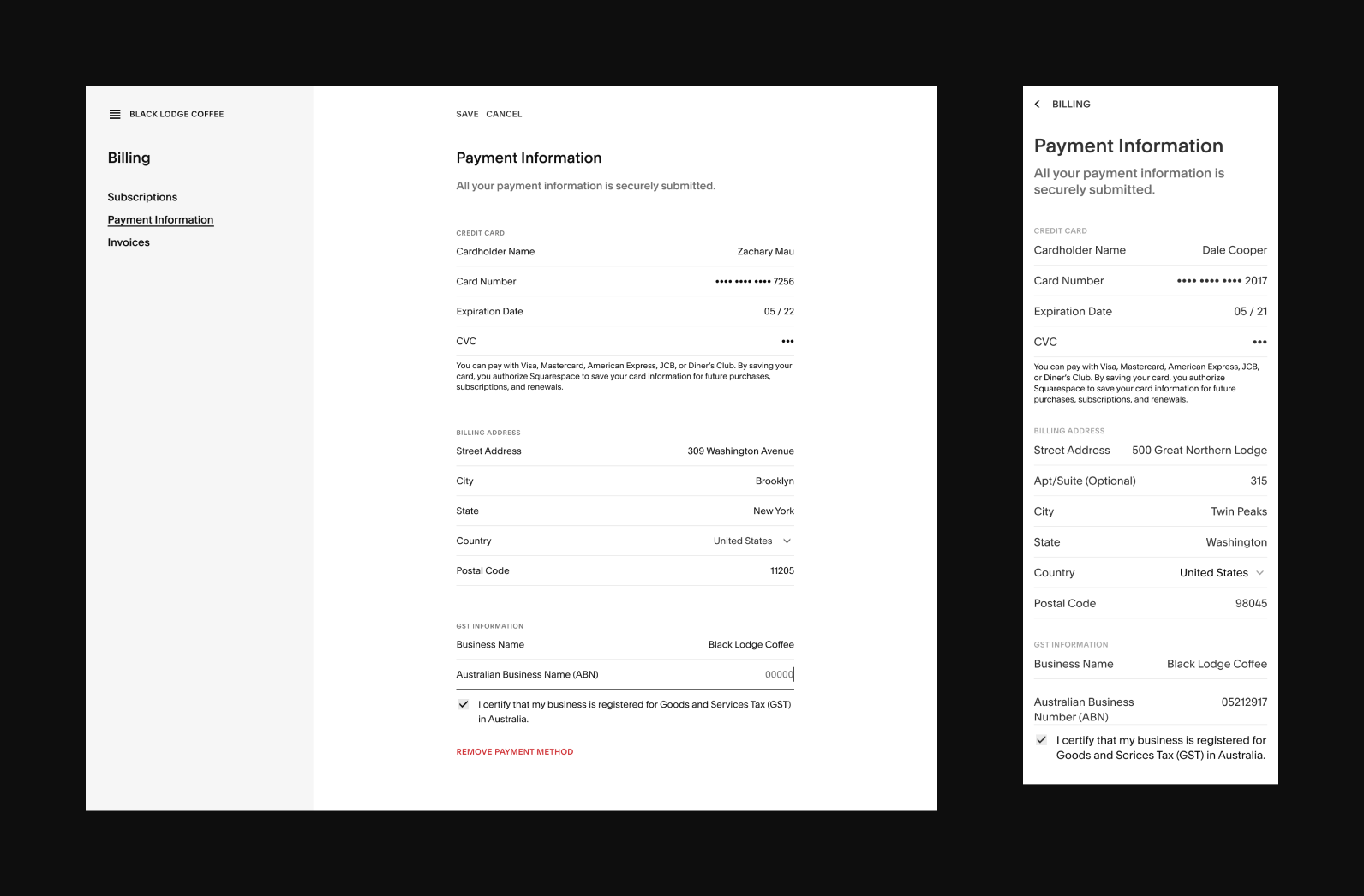The image size is (1364, 896).
Task: Edit mobile ABN field 05212917
Action: pos(1151,709)
